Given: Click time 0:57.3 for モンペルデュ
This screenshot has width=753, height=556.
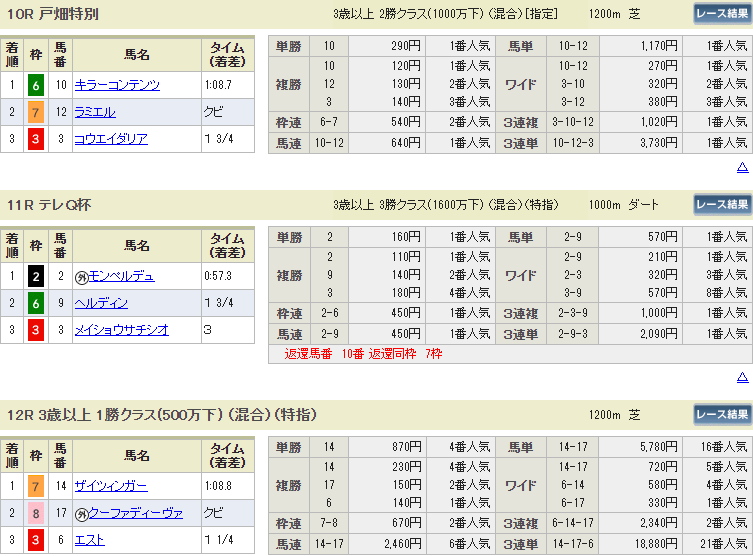Looking at the screenshot, I should 218,276.
